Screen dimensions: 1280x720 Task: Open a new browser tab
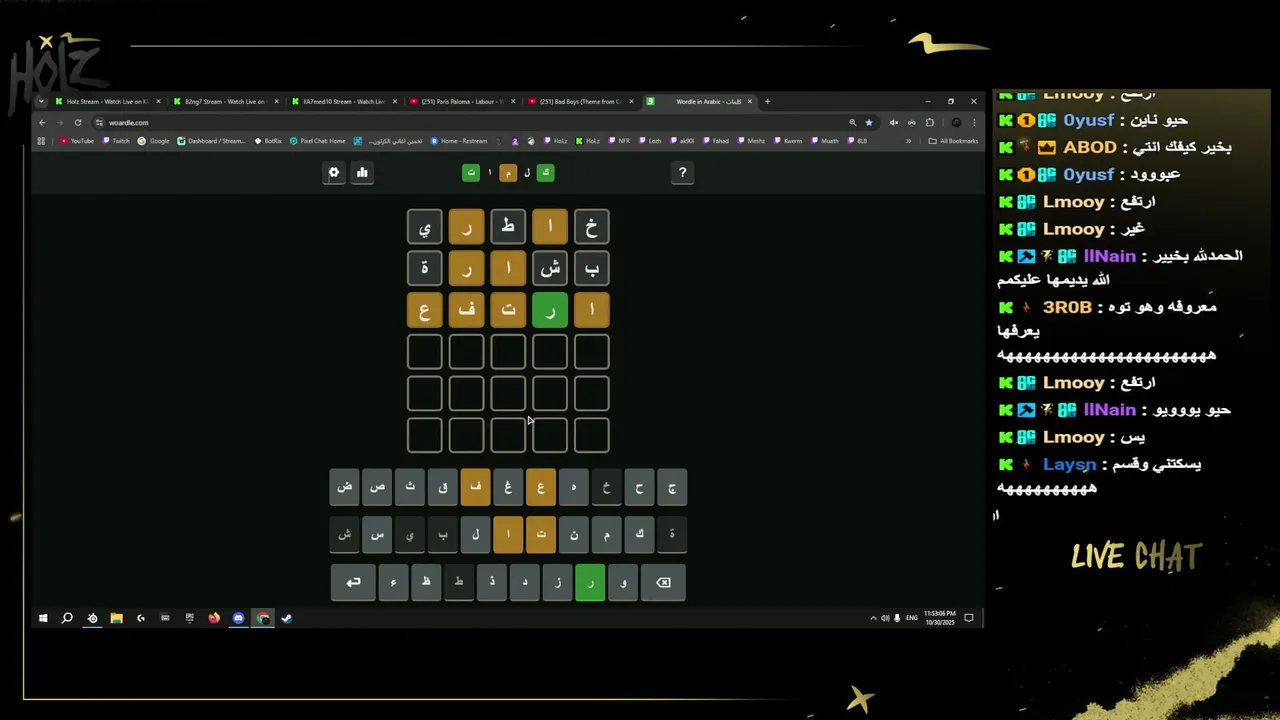(x=767, y=101)
